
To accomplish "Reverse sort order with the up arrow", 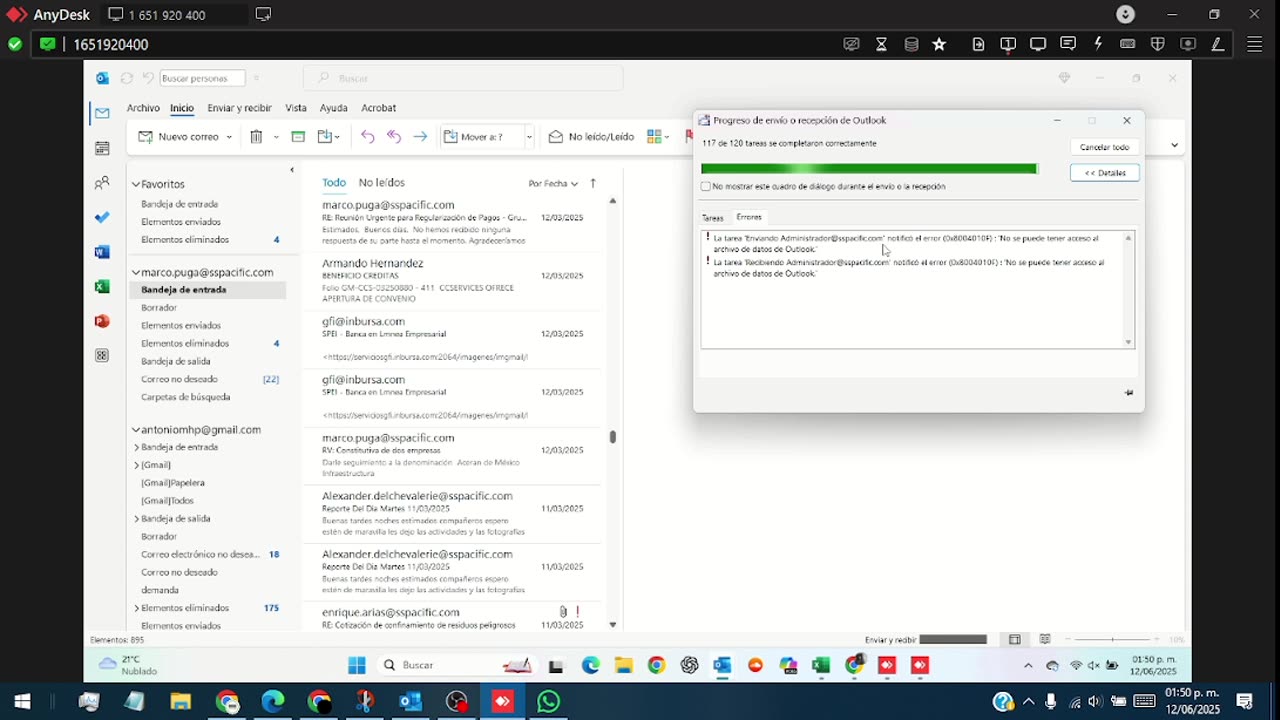I will (x=593, y=183).
